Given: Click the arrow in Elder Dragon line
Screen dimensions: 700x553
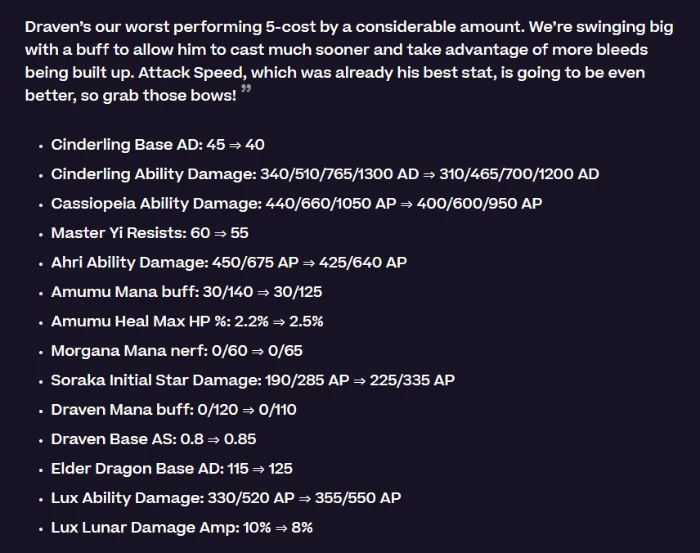Looking at the screenshot, I should 258,469.
